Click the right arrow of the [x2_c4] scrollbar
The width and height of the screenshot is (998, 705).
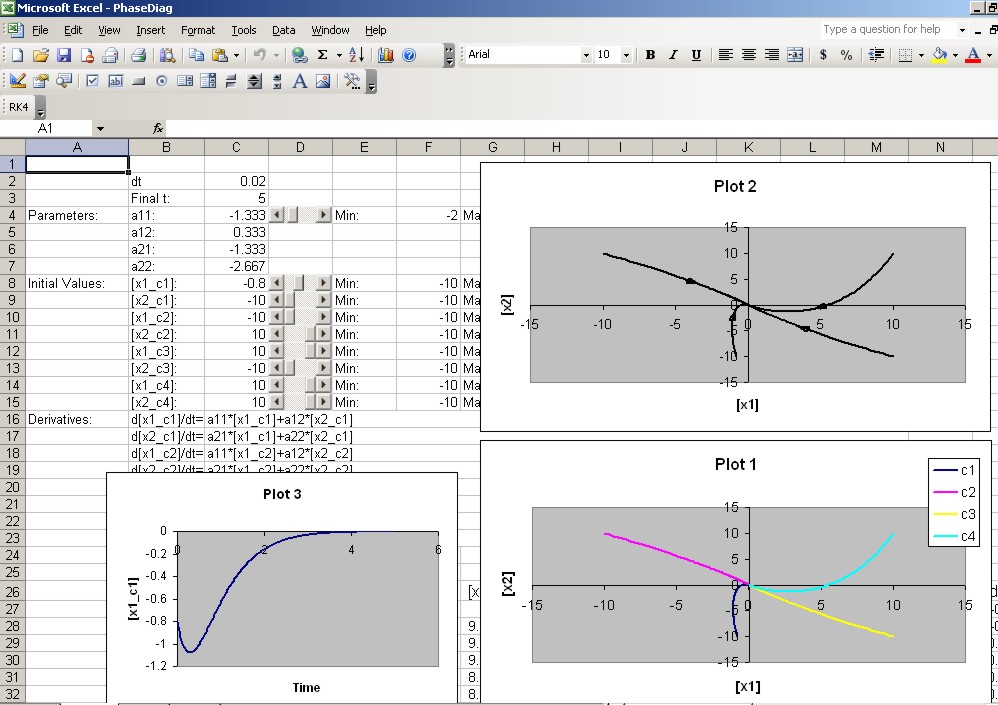click(324, 402)
